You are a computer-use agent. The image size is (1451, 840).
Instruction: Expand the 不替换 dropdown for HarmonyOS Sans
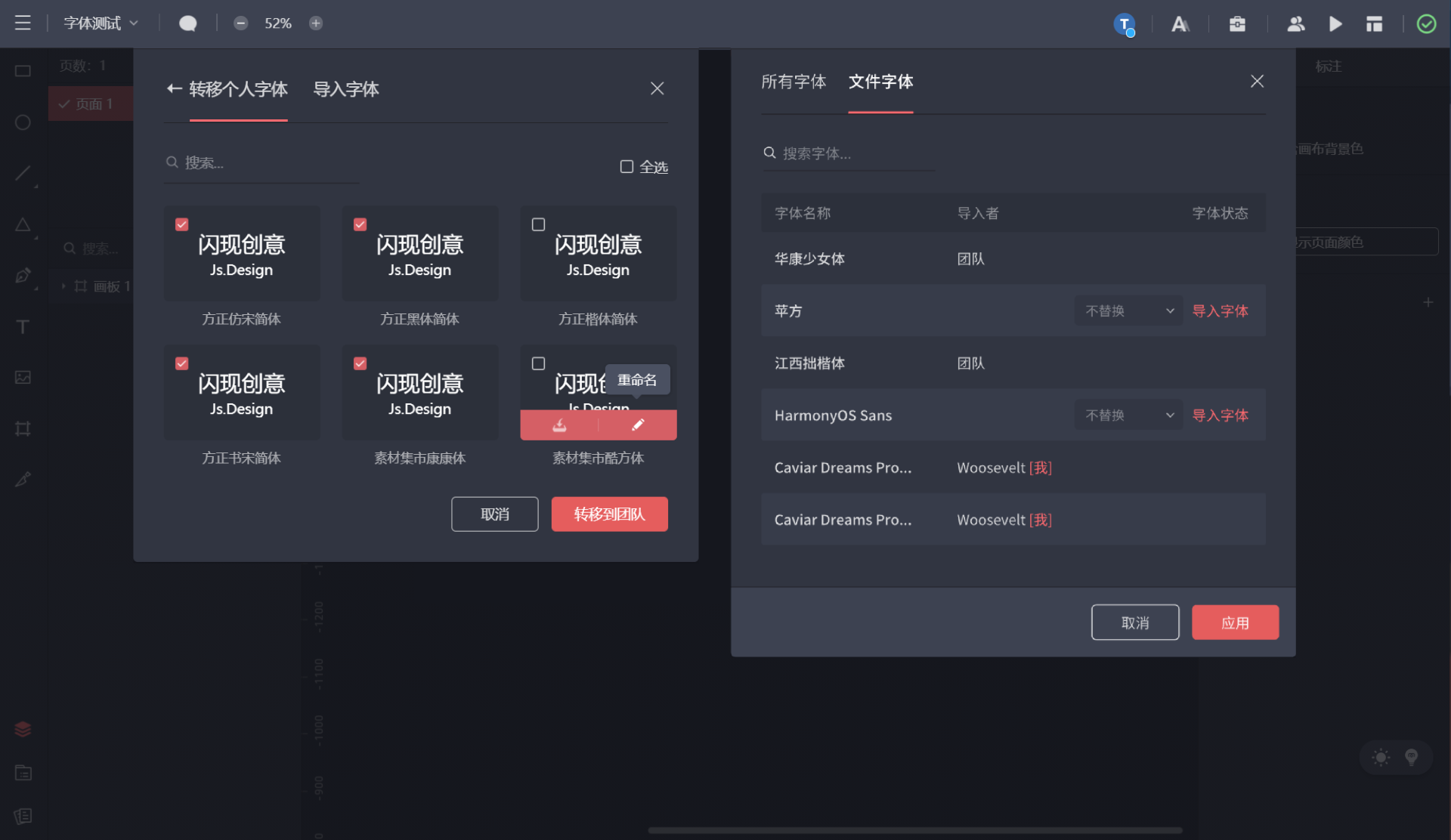(1128, 415)
